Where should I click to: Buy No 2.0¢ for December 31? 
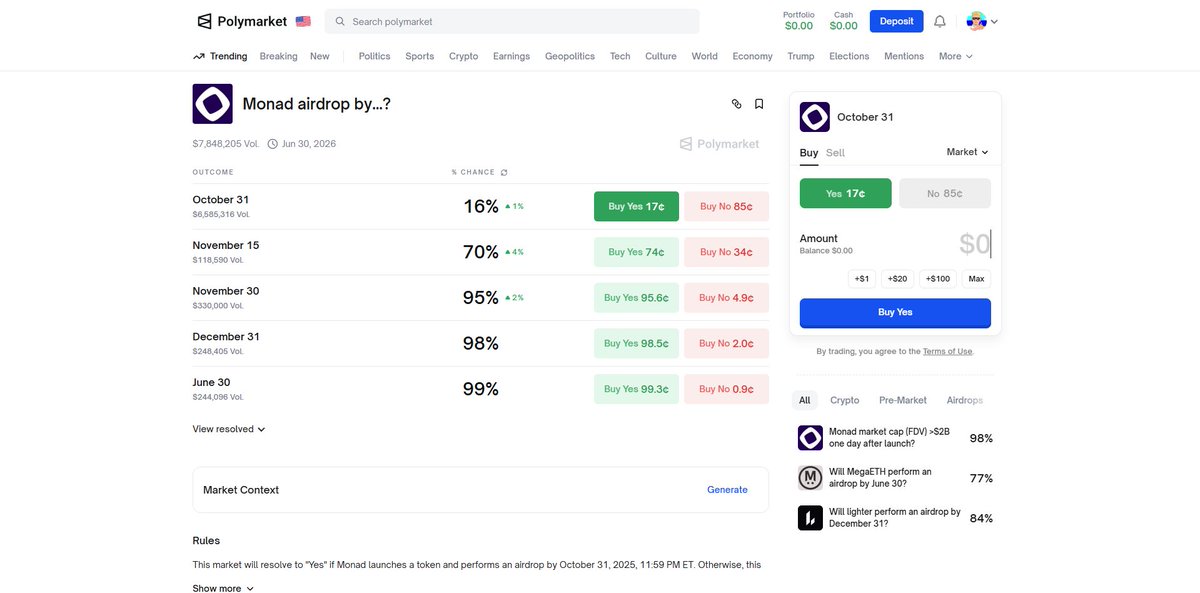(726, 343)
